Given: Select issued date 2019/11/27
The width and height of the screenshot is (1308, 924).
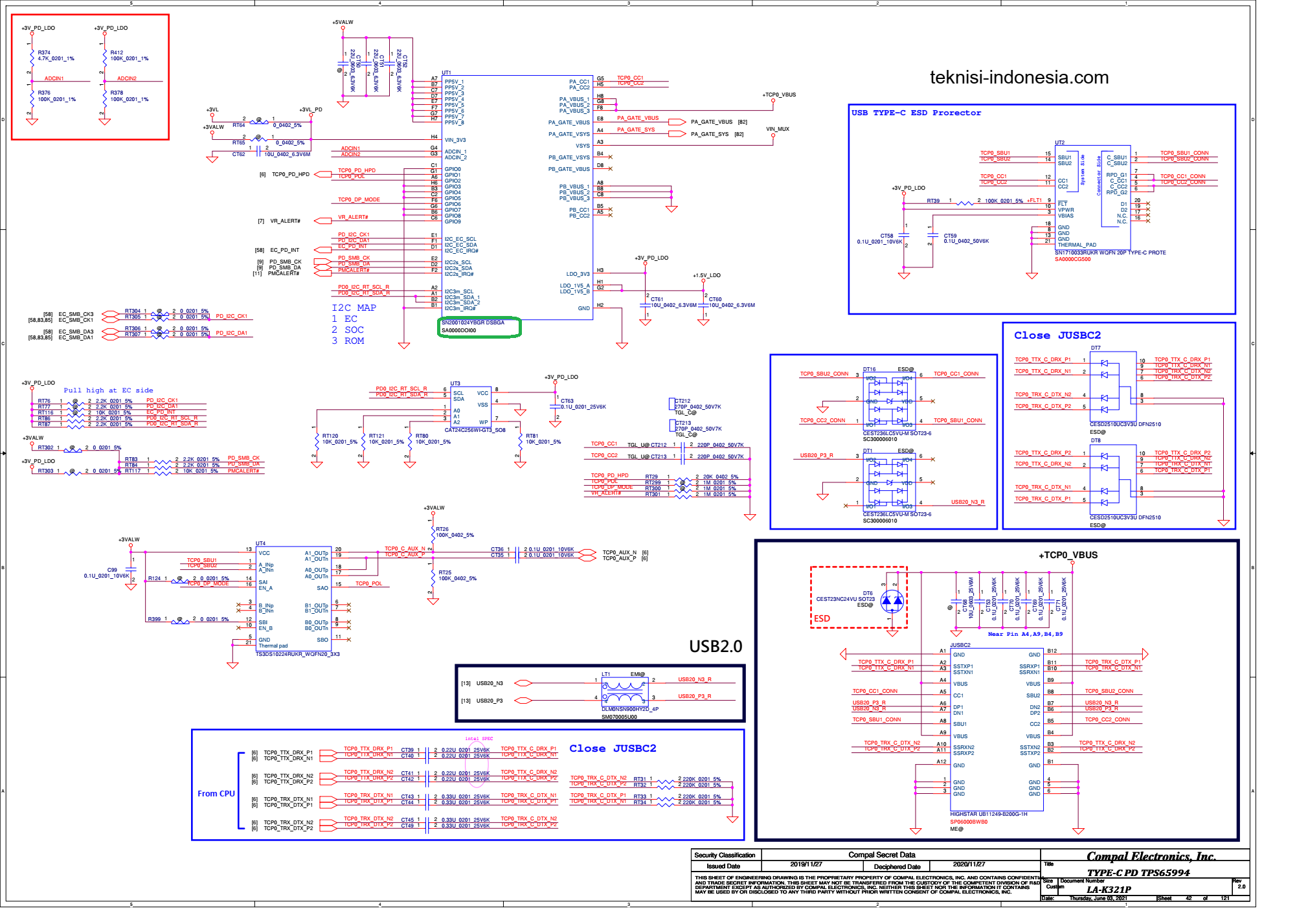Looking at the screenshot, I should (x=806, y=864).
